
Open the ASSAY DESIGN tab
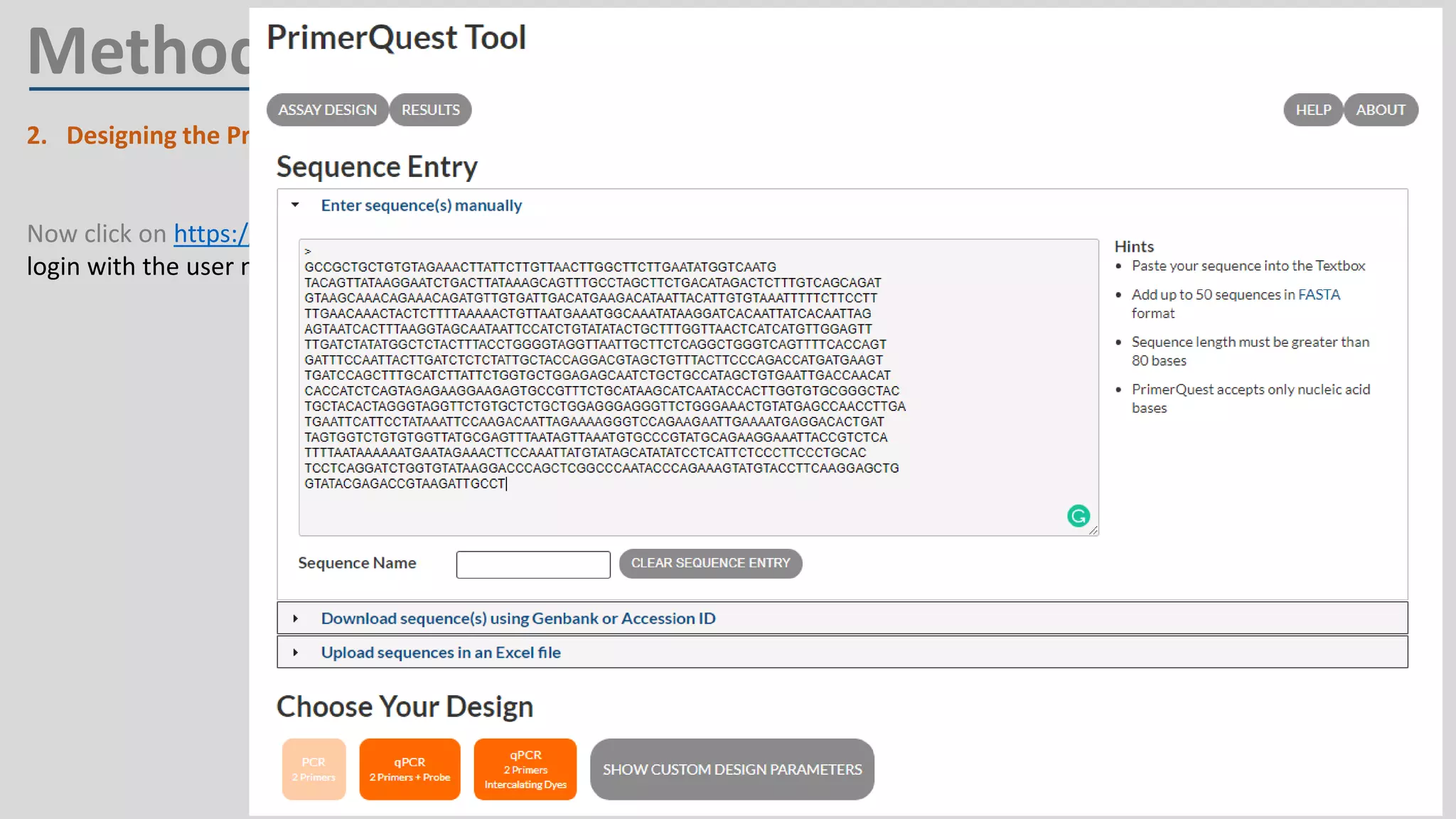pos(328,109)
